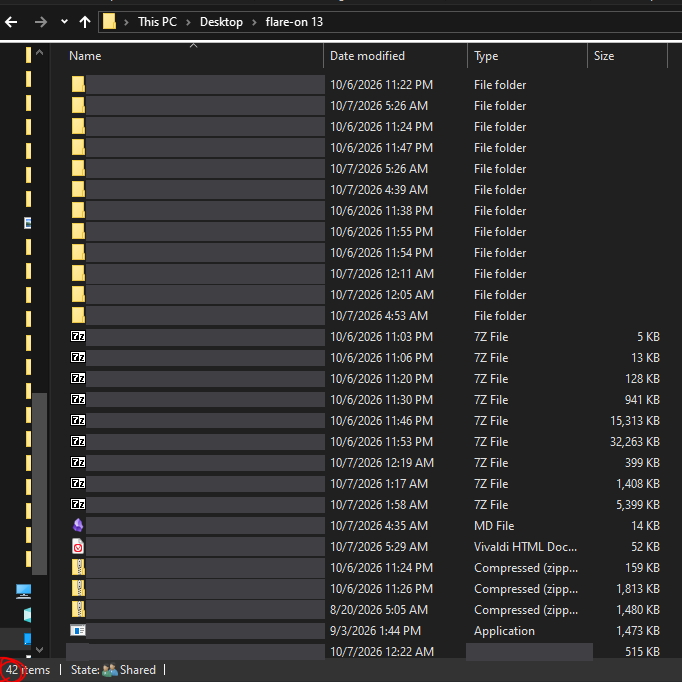Click the '42 items' status text
The height and width of the screenshot is (682, 682).
(x=28, y=670)
